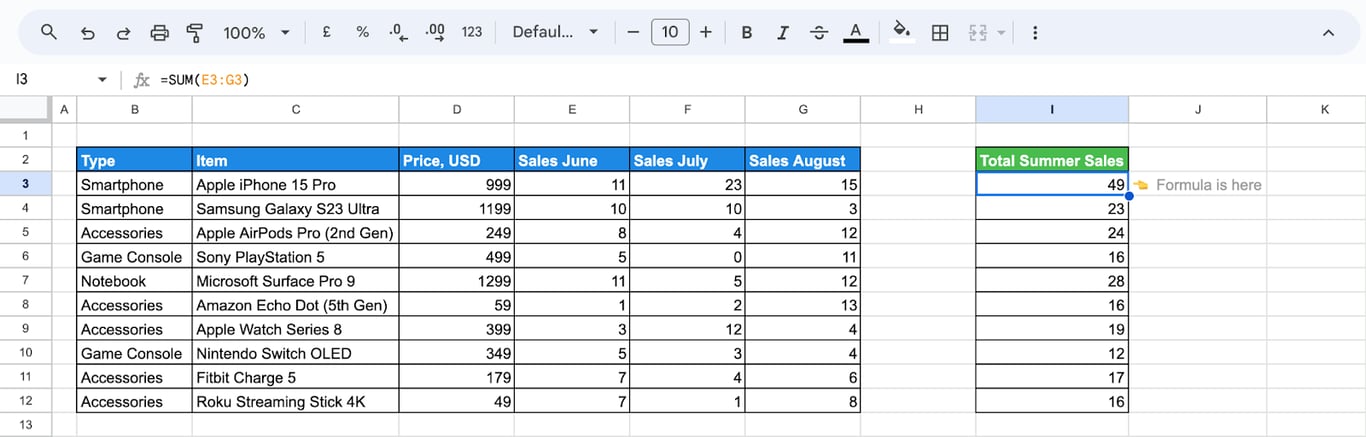Image resolution: width=1366 pixels, height=437 pixels.
Task: Undo the last action
Action: coord(87,33)
